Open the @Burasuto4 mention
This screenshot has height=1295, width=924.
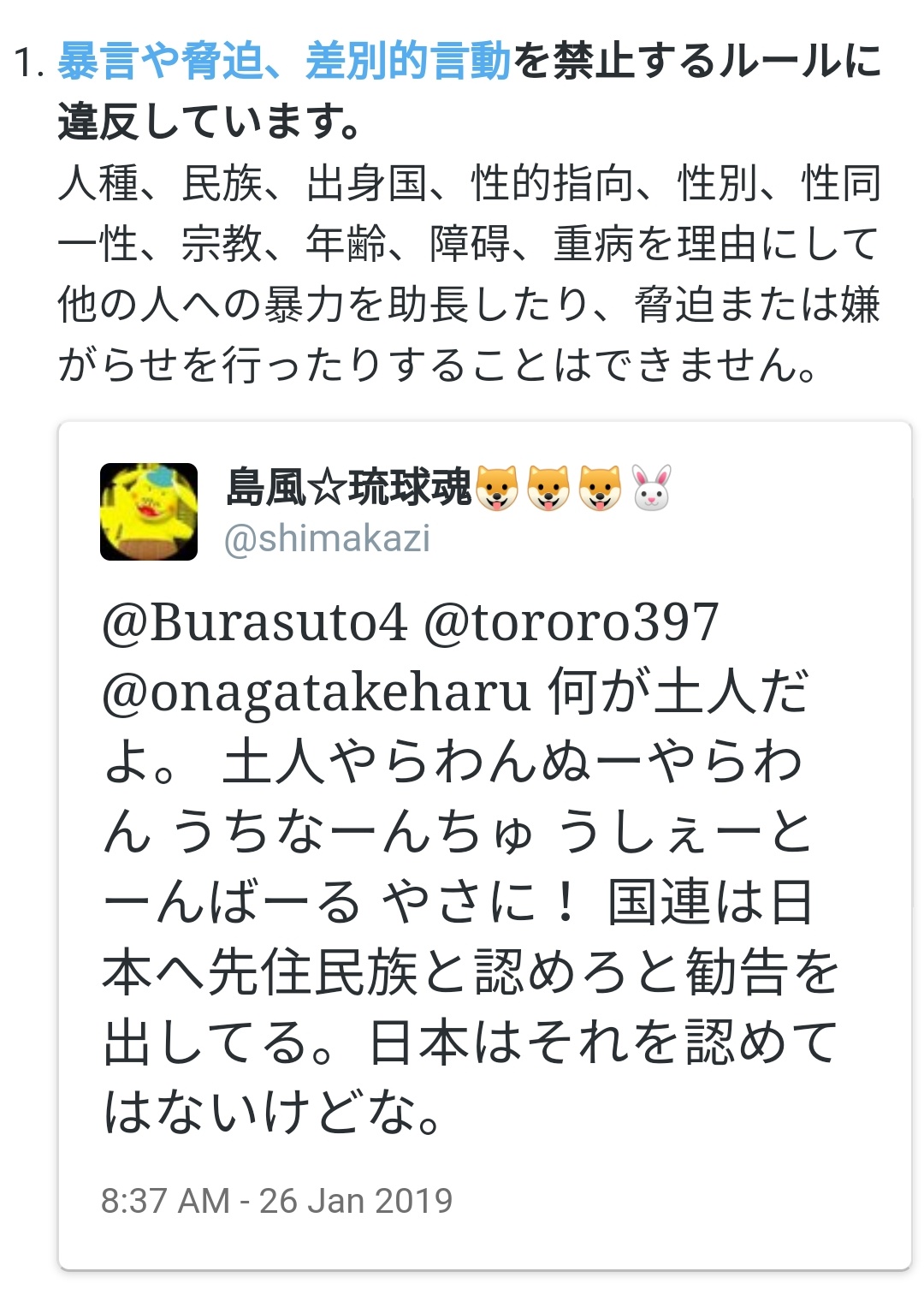pos(255,622)
